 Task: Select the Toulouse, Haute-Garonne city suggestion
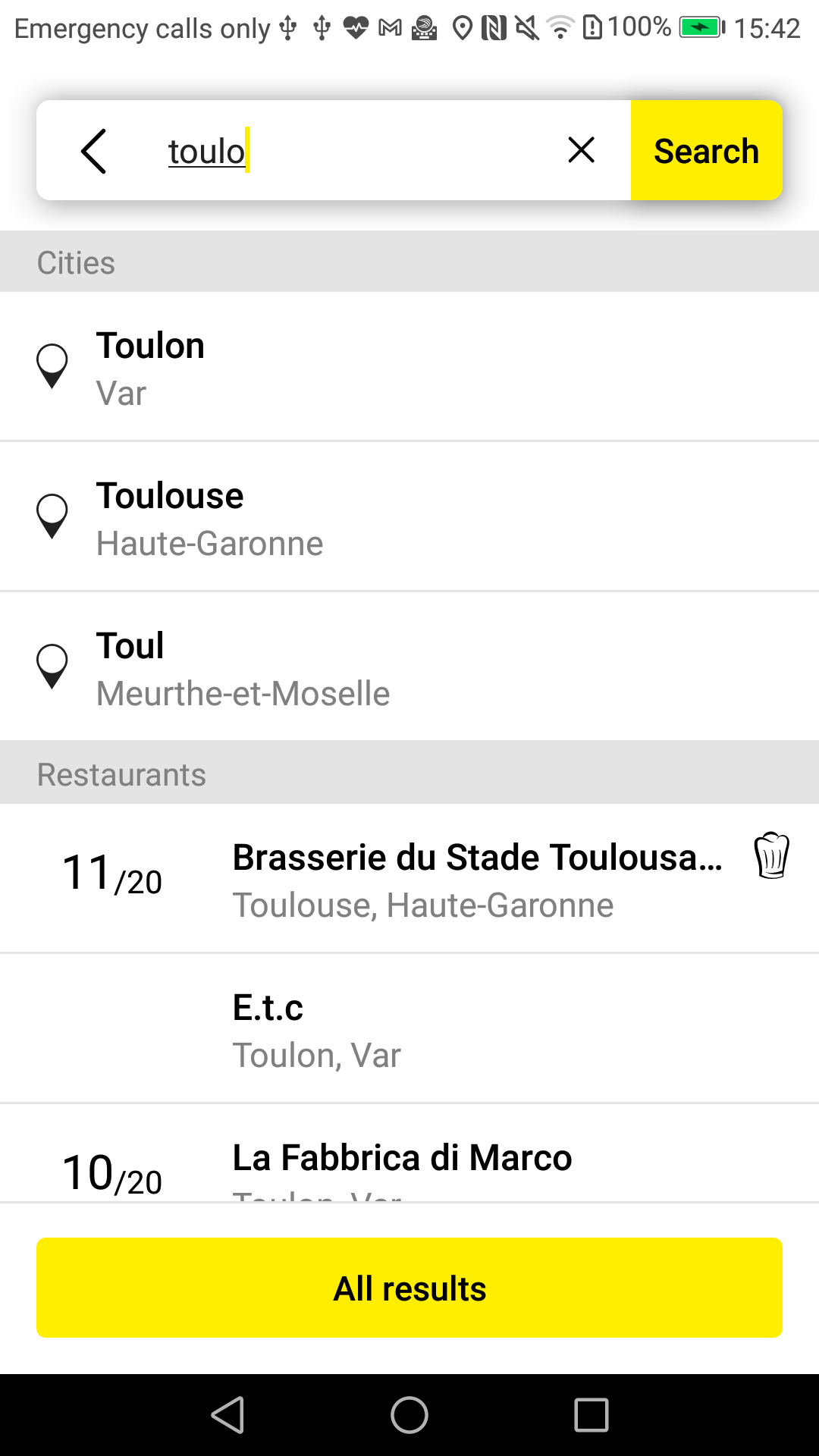tap(409, 516)
